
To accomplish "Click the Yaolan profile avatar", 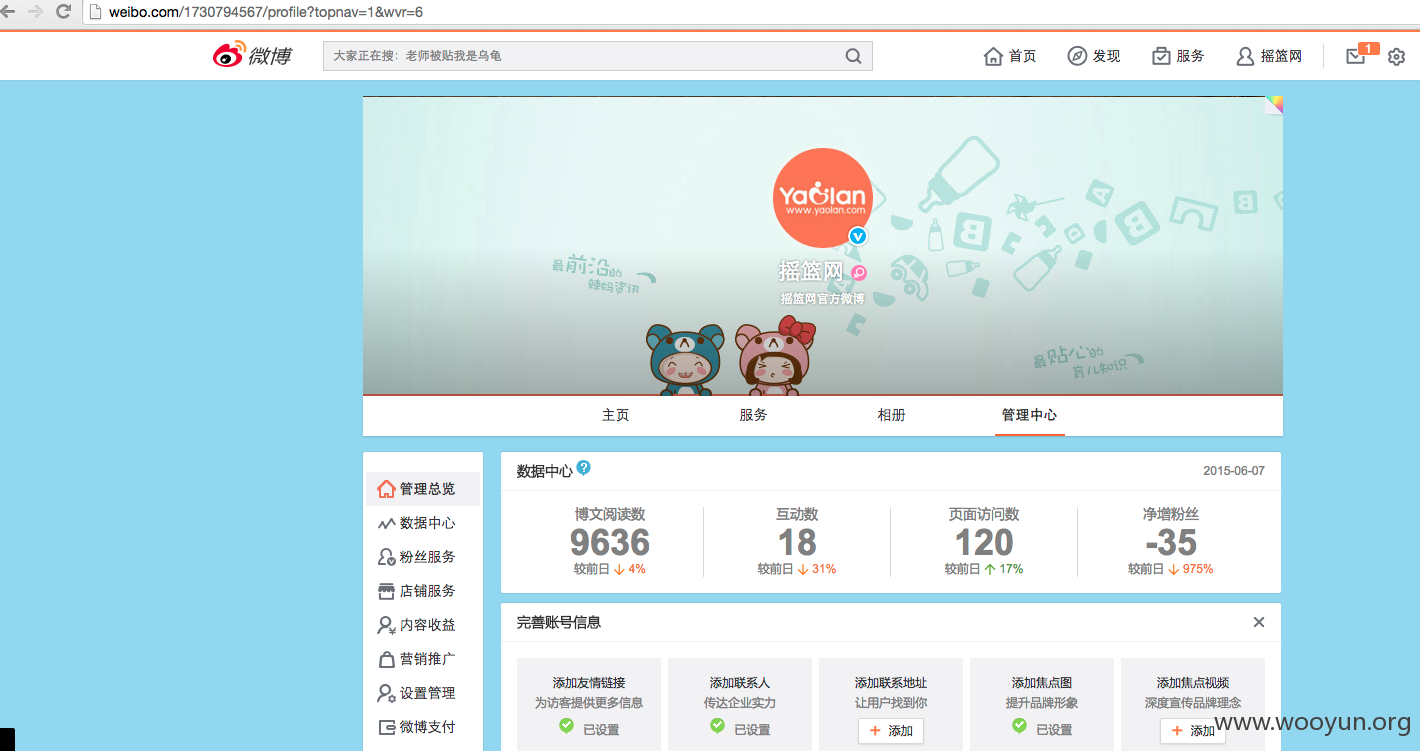I will [x=822, y=198].
